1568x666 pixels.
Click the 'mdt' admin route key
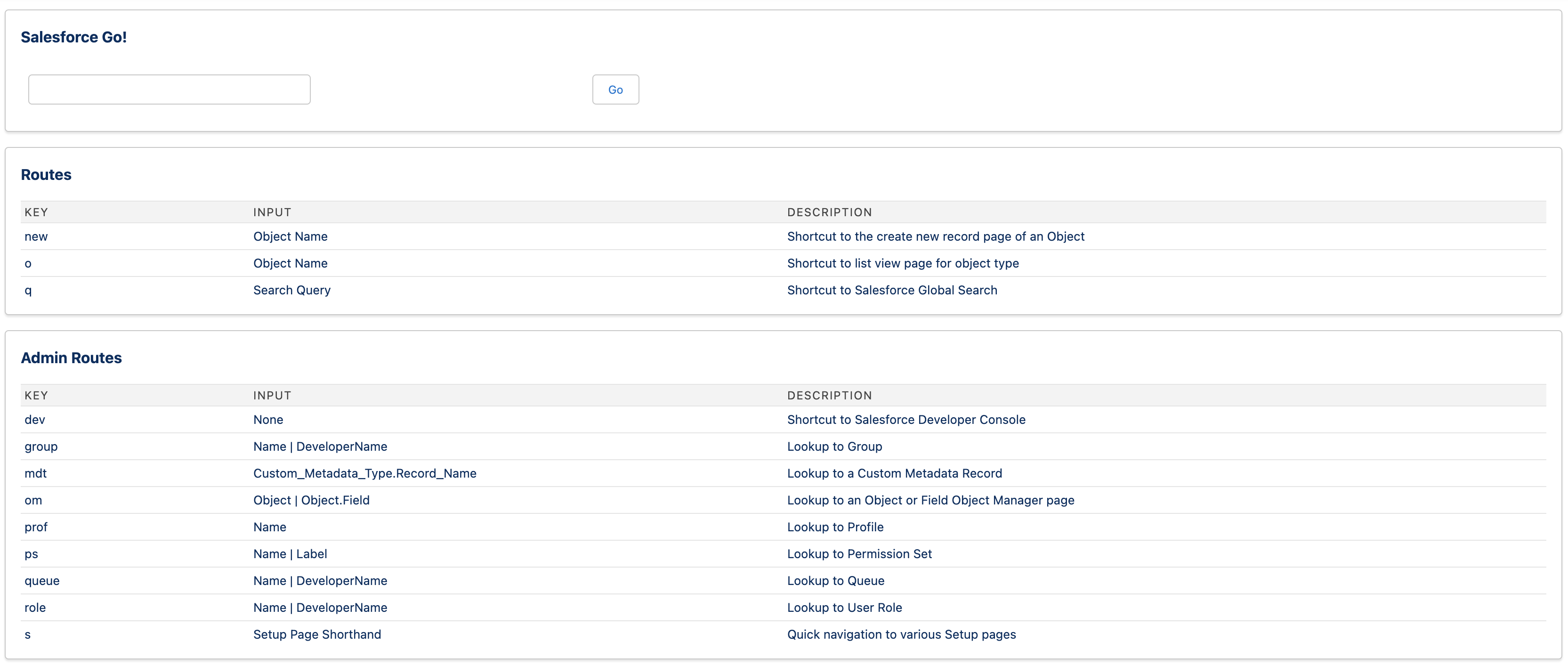tap(35, 473)
